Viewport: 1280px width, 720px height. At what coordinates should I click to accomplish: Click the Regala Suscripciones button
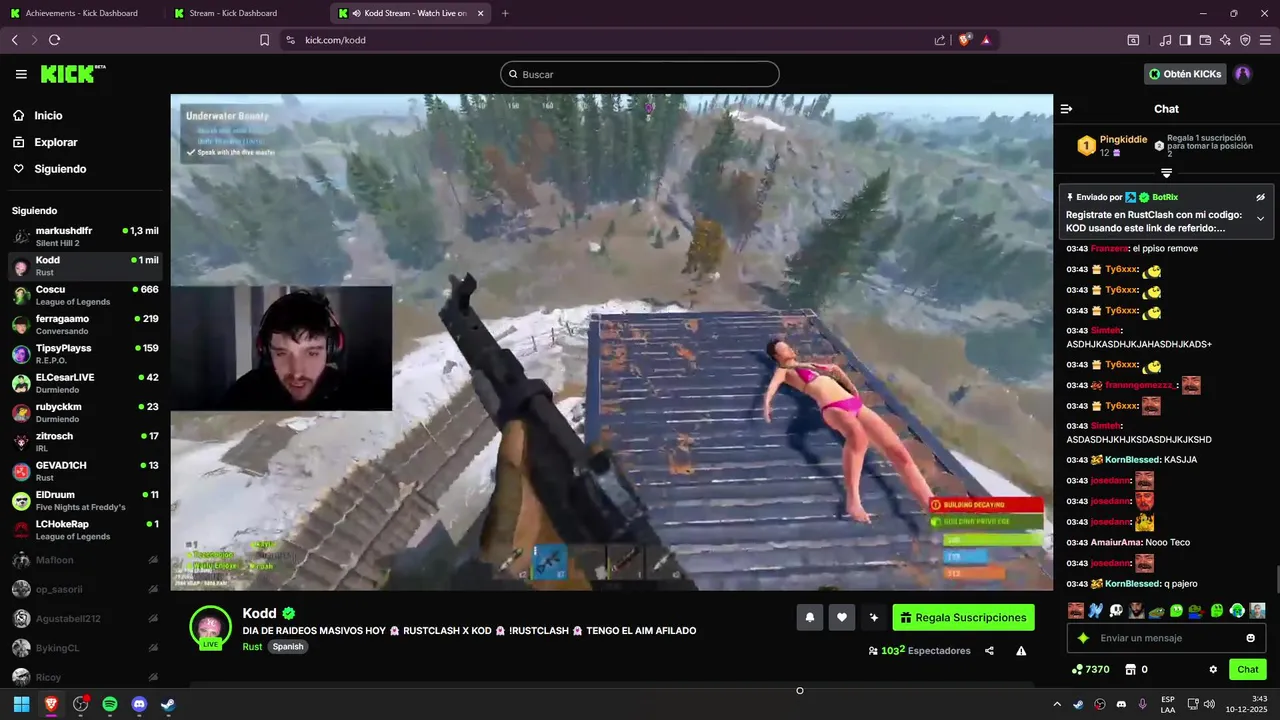[963, 618]
